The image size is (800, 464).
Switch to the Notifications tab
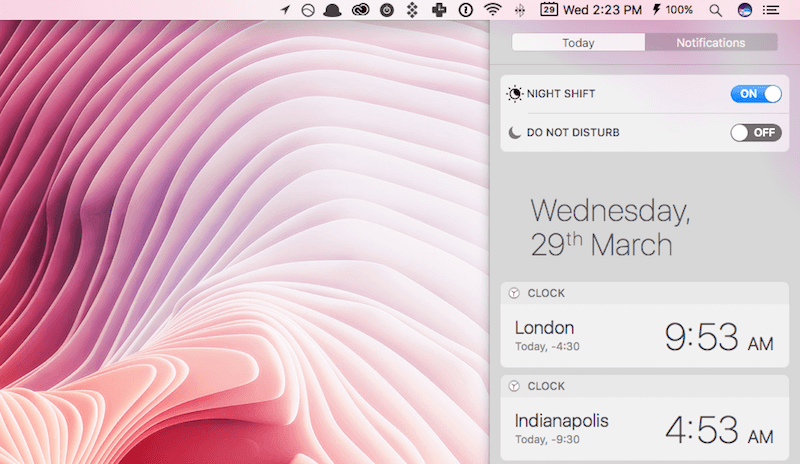(710, 43)
